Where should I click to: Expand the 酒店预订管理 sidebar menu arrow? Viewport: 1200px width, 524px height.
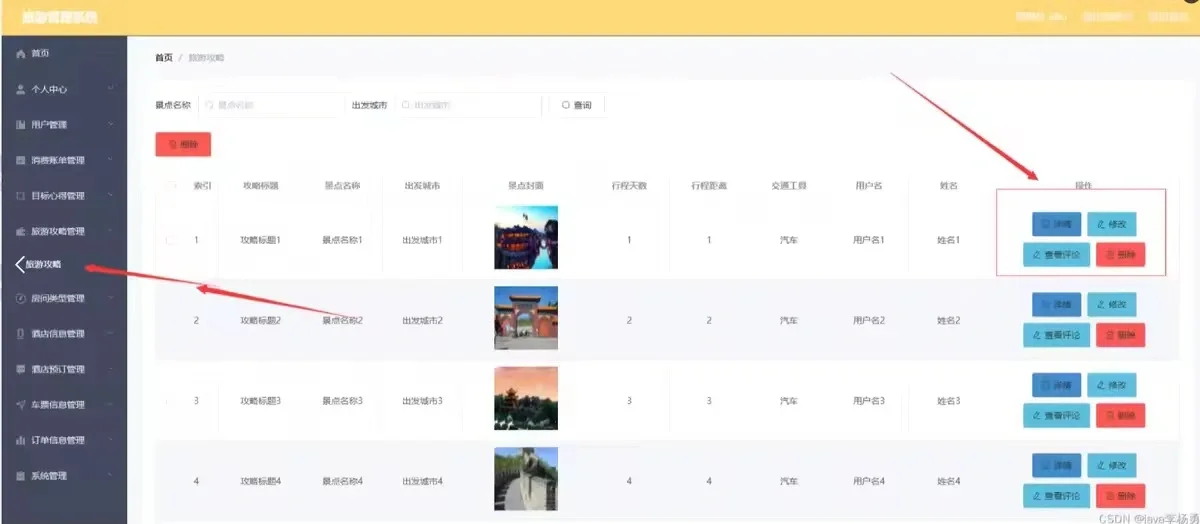(x=110, y=369)
